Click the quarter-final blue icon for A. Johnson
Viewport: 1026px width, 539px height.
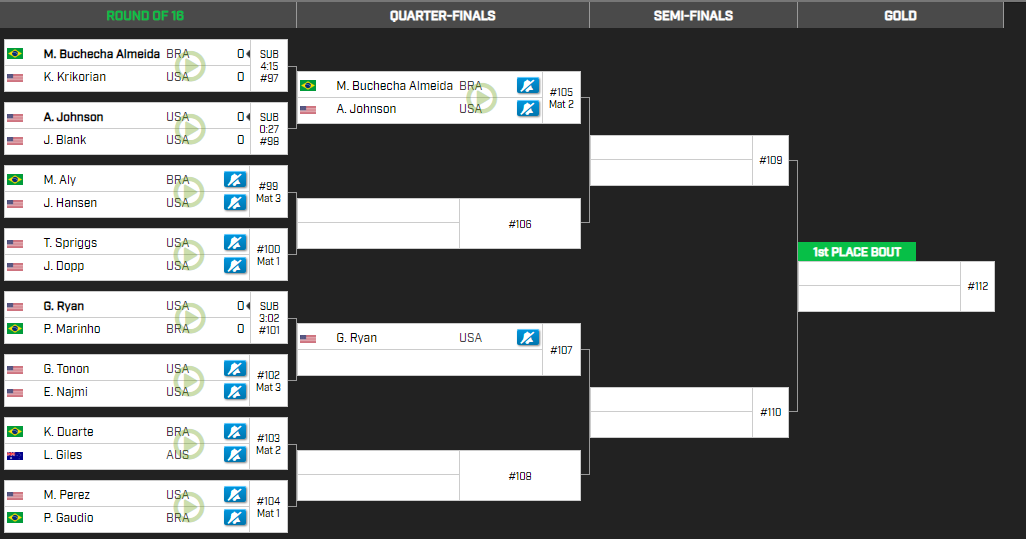528,109
